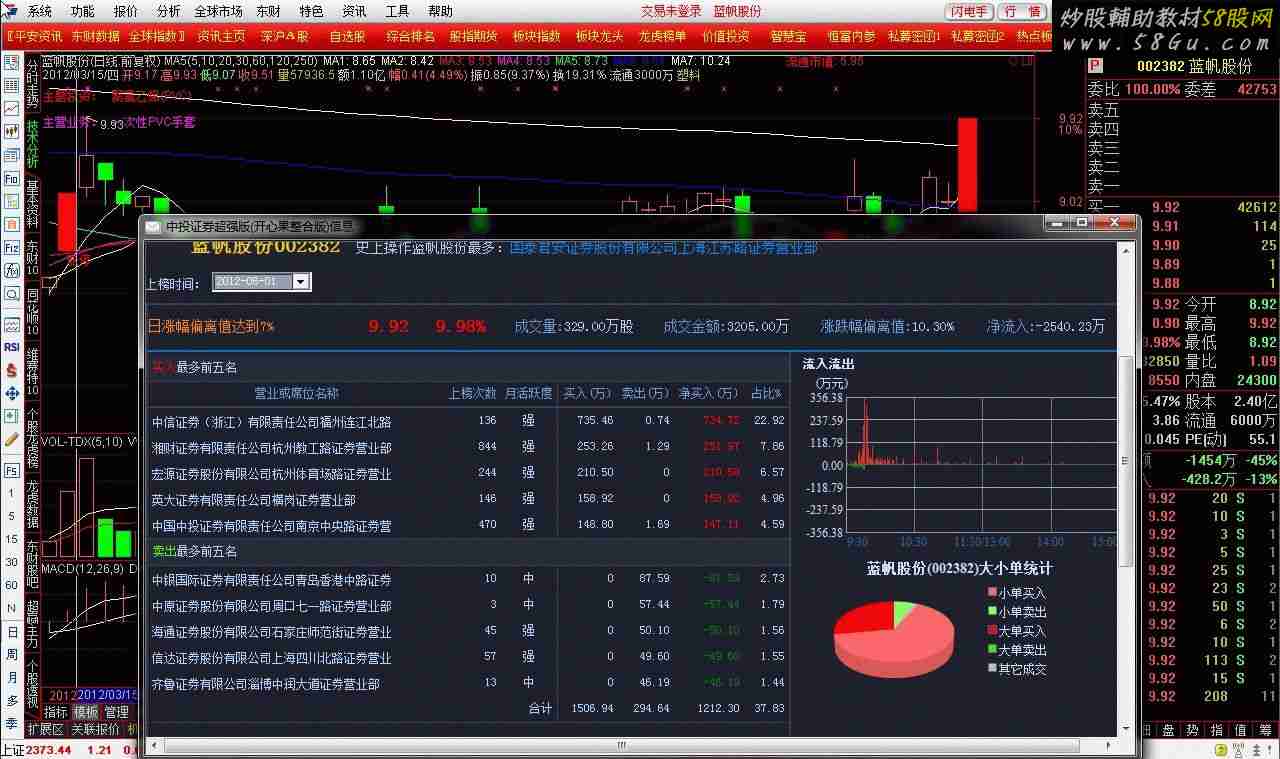
Task: Click the 净买入(万) column header
Action: pos(709,393)
